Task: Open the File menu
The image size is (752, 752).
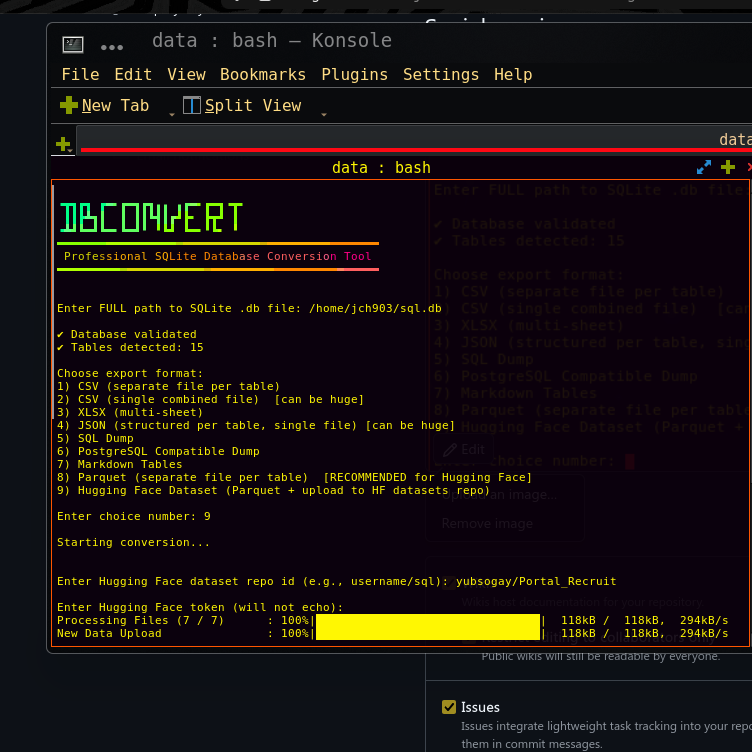Action: (80, 75)
